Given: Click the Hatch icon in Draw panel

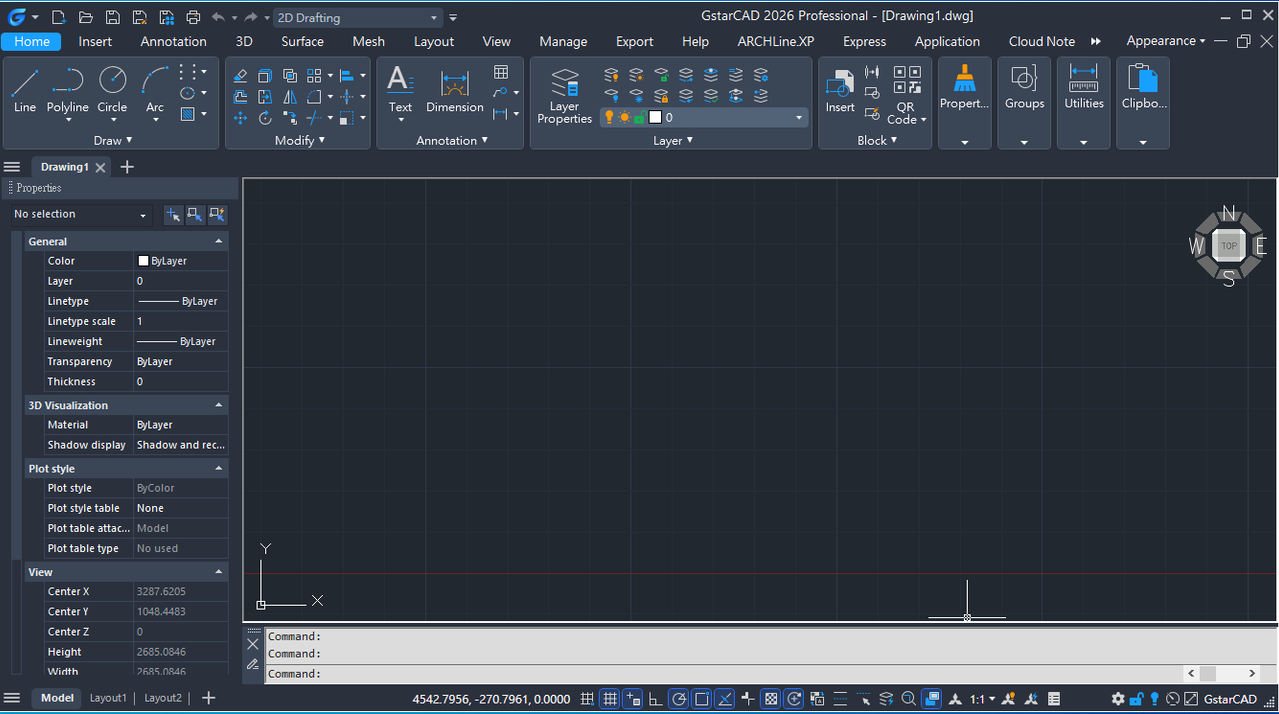Looking at the screenshot, I should 187,114.
